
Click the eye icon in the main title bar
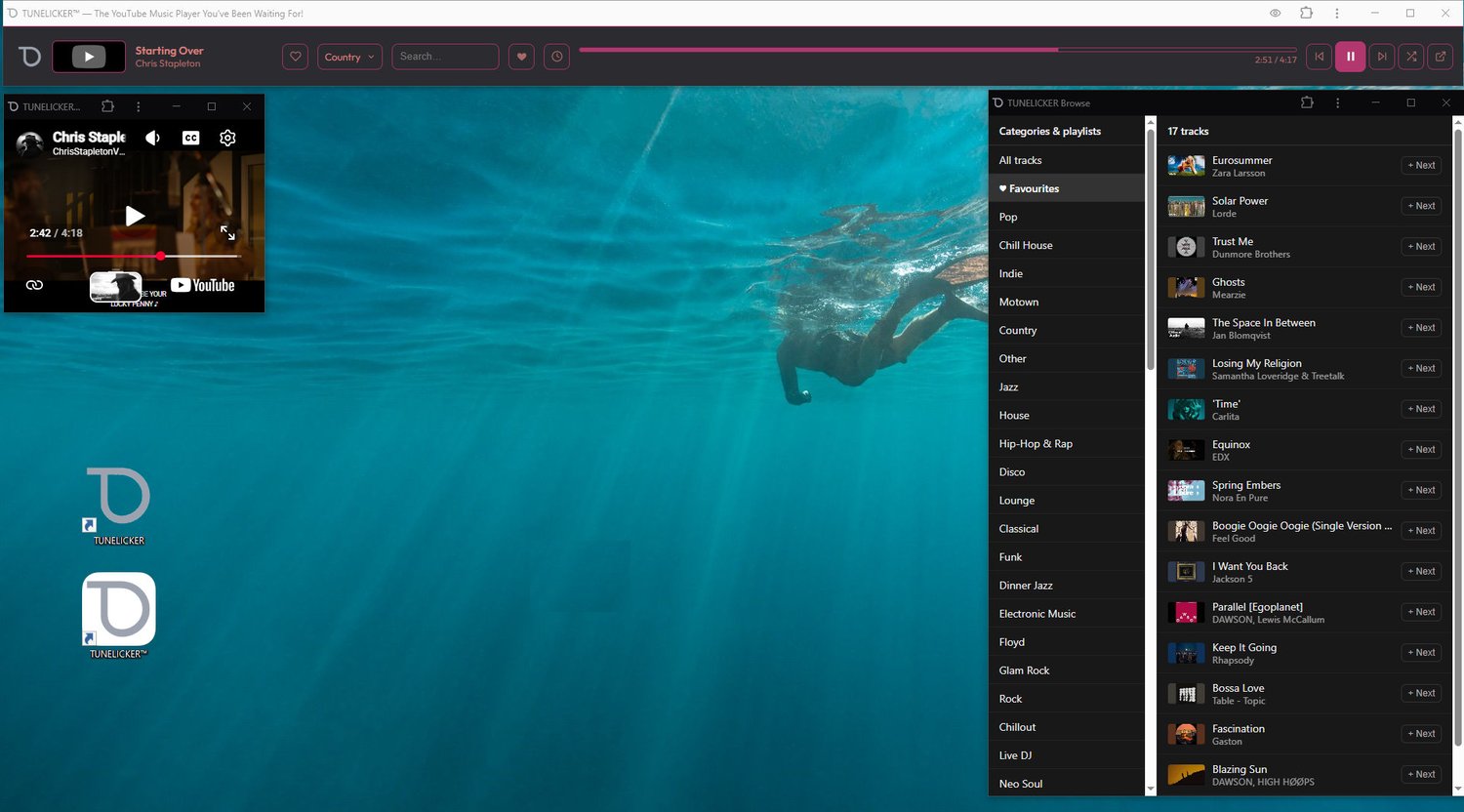coord(1276,13)
